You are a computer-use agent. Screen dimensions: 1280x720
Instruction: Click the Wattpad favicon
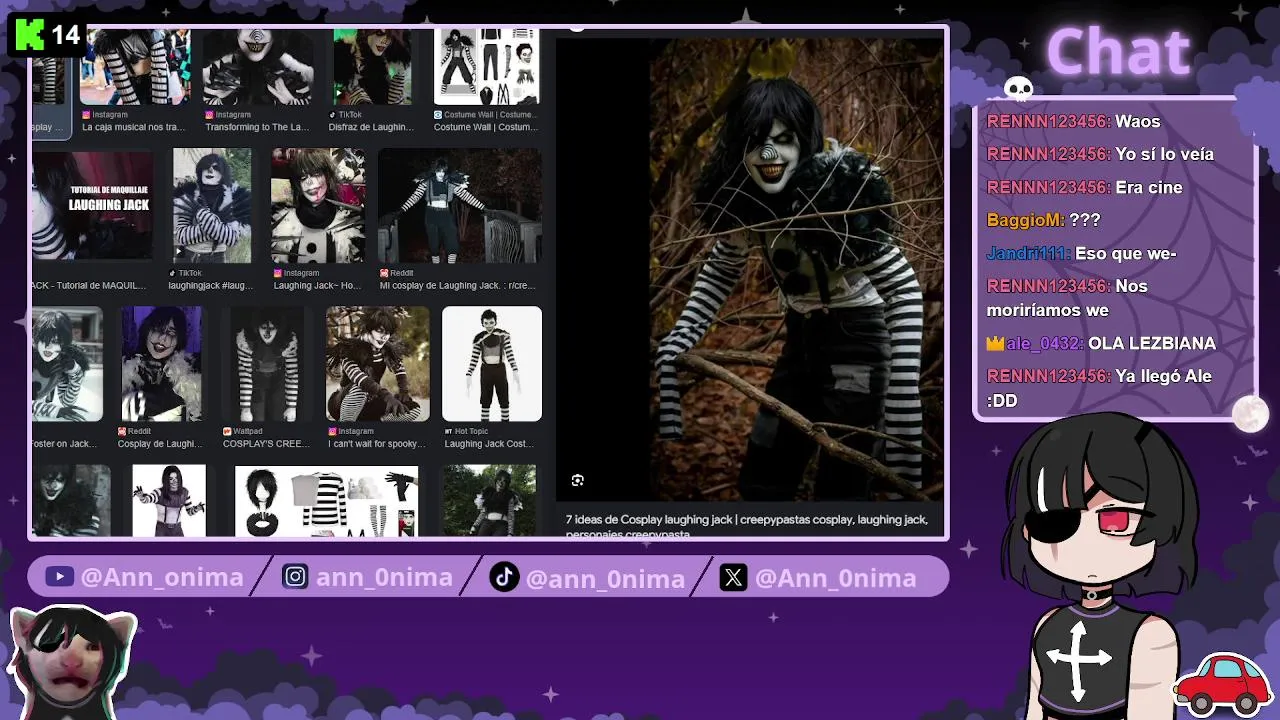[227, 431]
